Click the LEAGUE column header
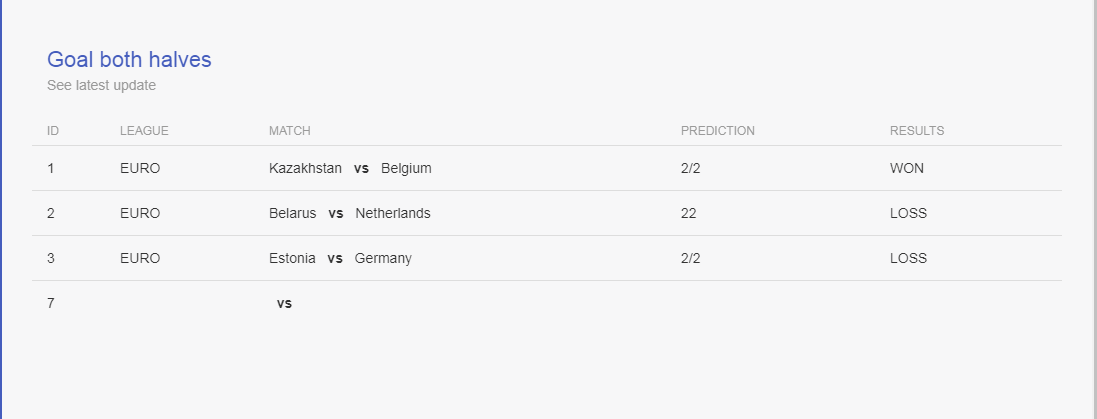The width and height of the screenshot is (1097, 419). pyautogui.click(x=144, y=131)
